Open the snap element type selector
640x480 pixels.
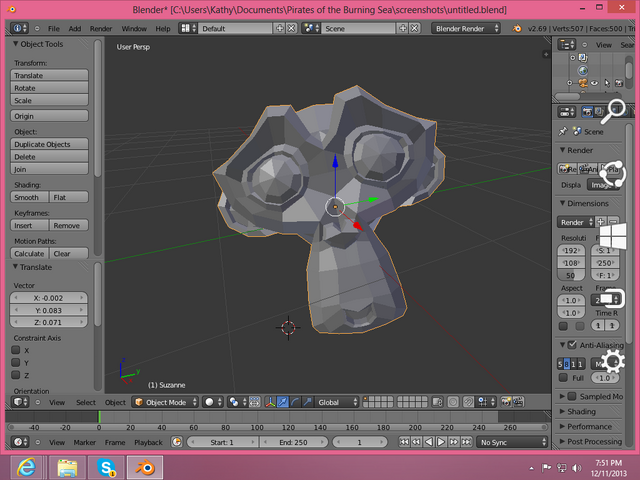(486, 402)
